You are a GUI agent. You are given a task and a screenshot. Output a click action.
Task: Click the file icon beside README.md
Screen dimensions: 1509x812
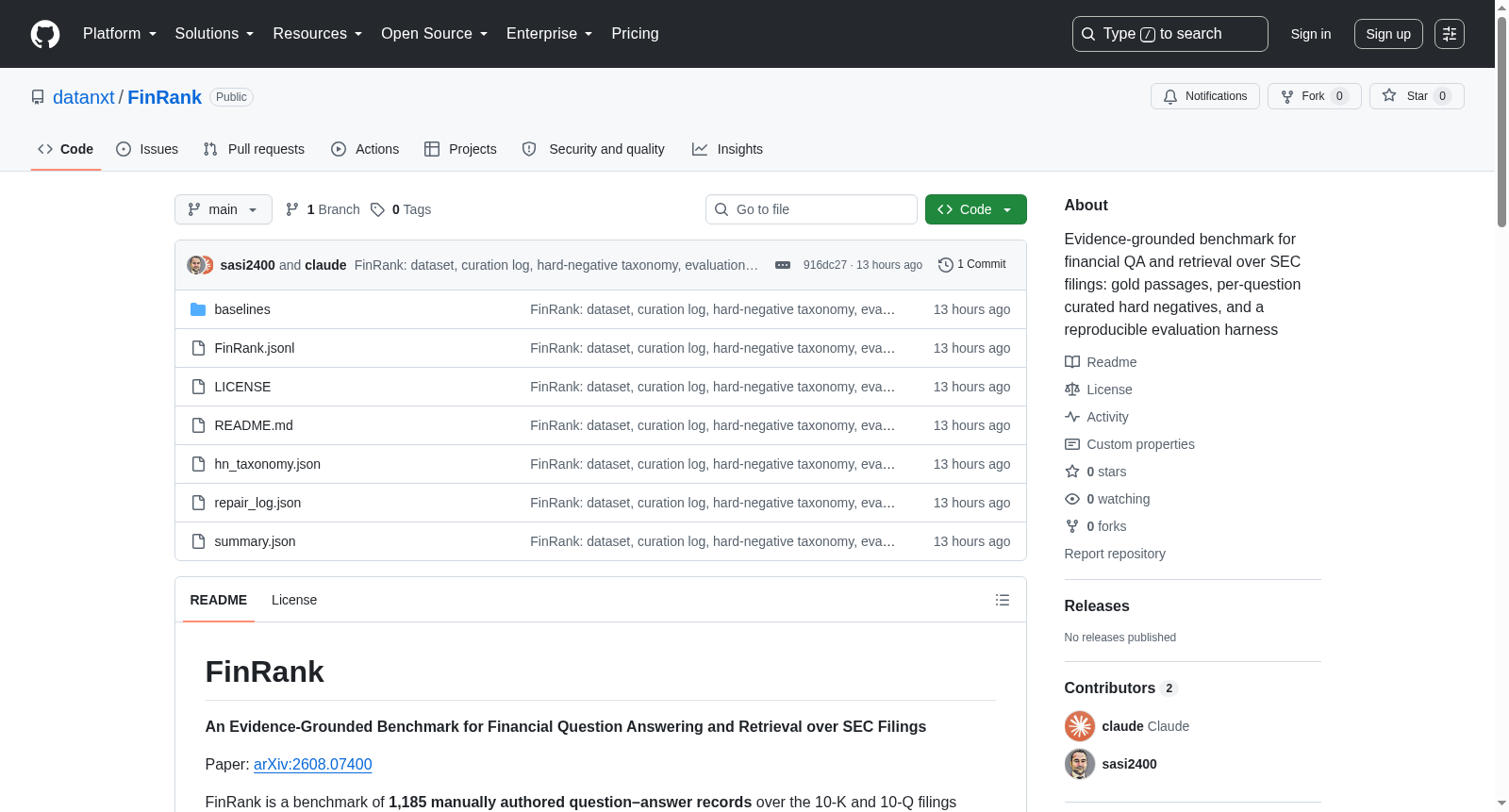click(x=198, y=425)
